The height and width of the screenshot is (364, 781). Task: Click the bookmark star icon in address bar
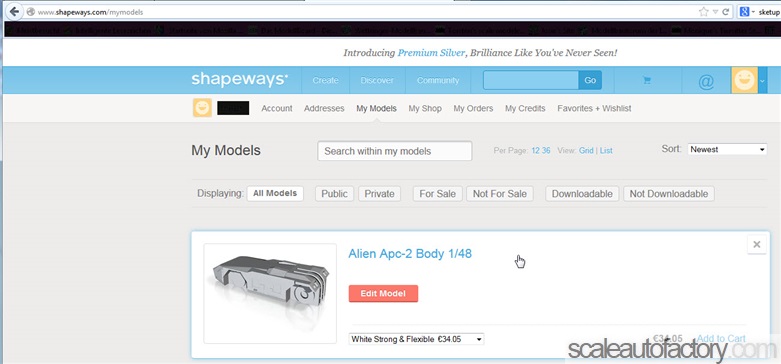point(703,11)
